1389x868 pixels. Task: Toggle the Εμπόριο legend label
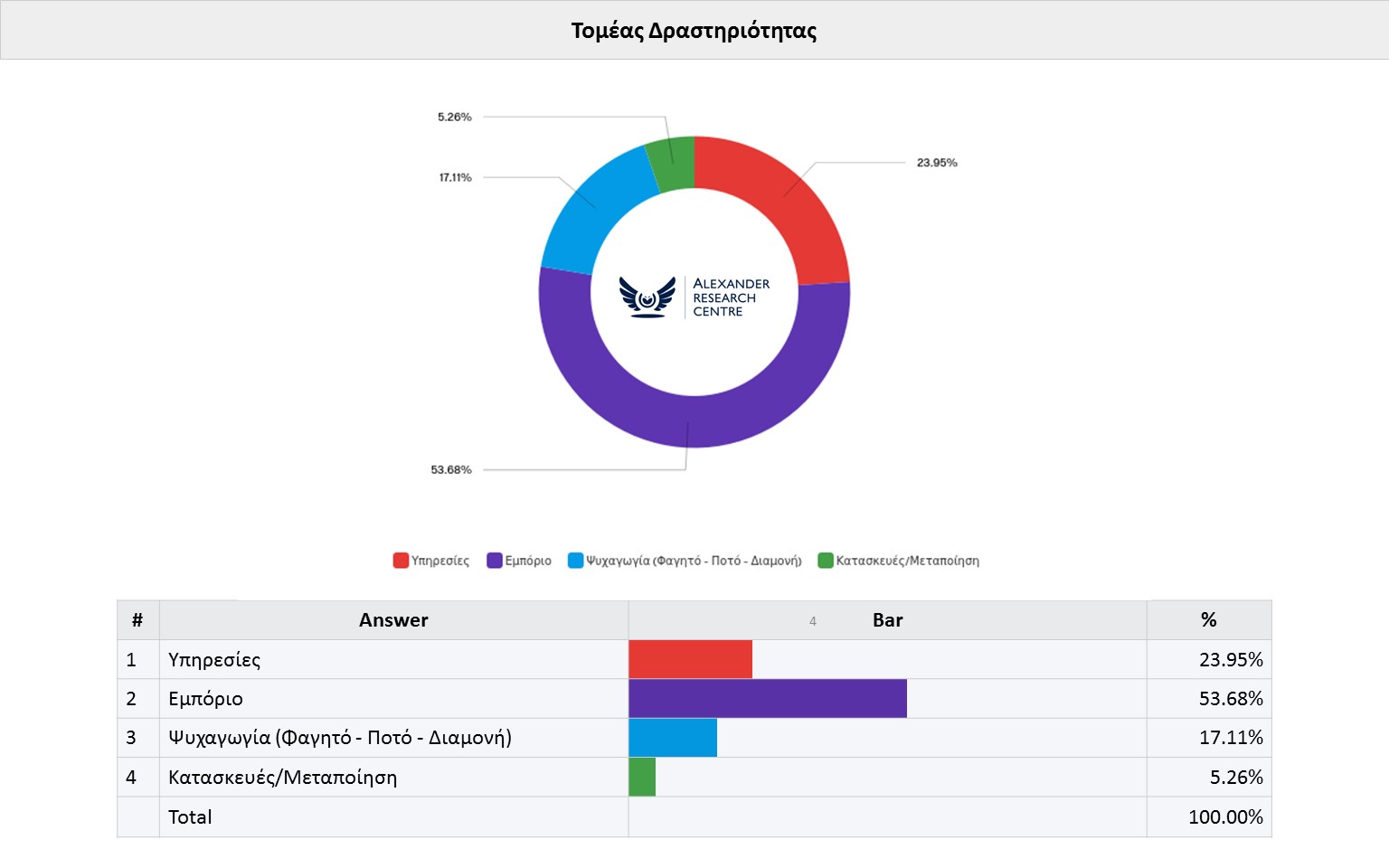(528, 561)
